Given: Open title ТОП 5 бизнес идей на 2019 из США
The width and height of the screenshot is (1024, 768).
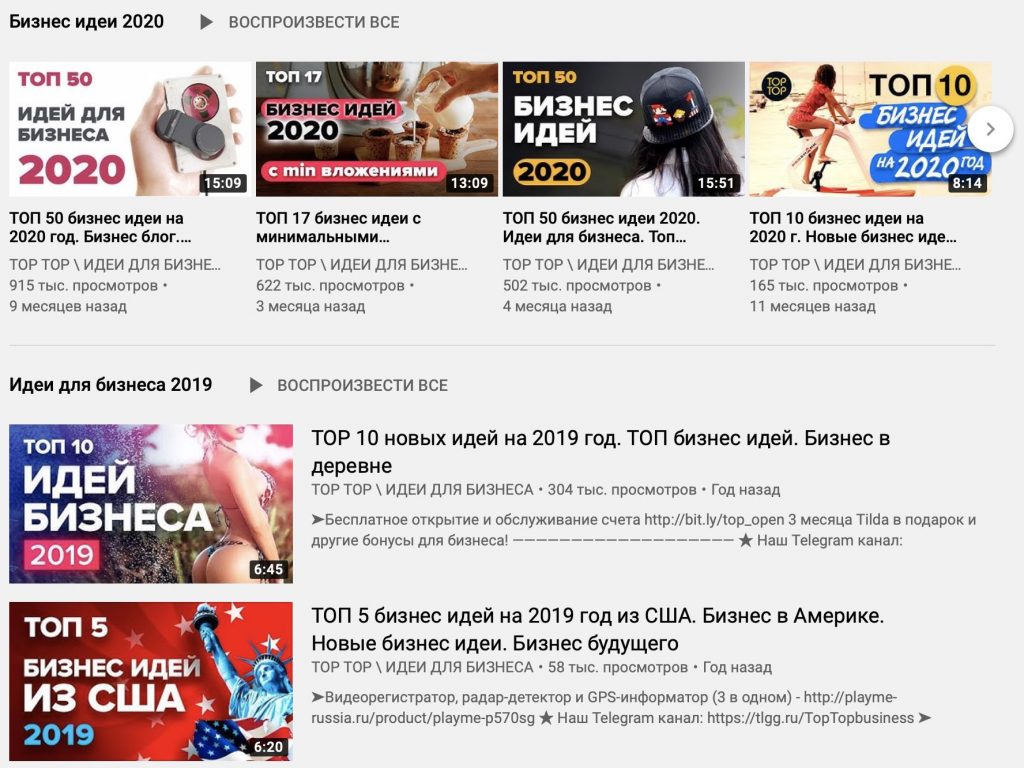Looking at the screenshot, I should pyautogui.click(x=597, y=629).
